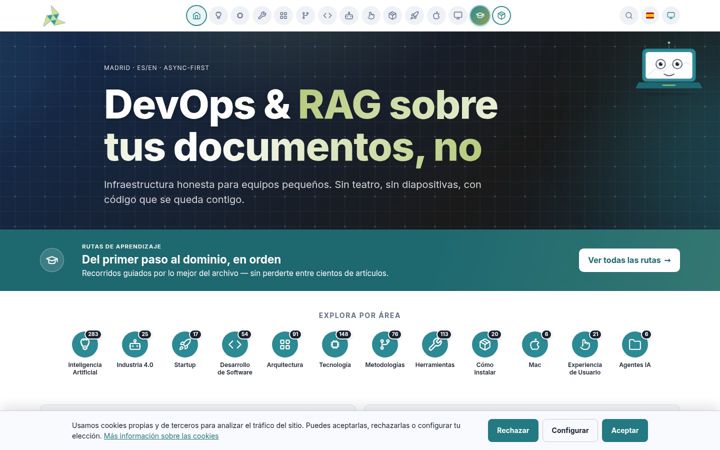Click the MADRID · ES/EN · ASYNC-FIRST text
The height and width of the screenshot is (450, 720).
coord(157,68)
